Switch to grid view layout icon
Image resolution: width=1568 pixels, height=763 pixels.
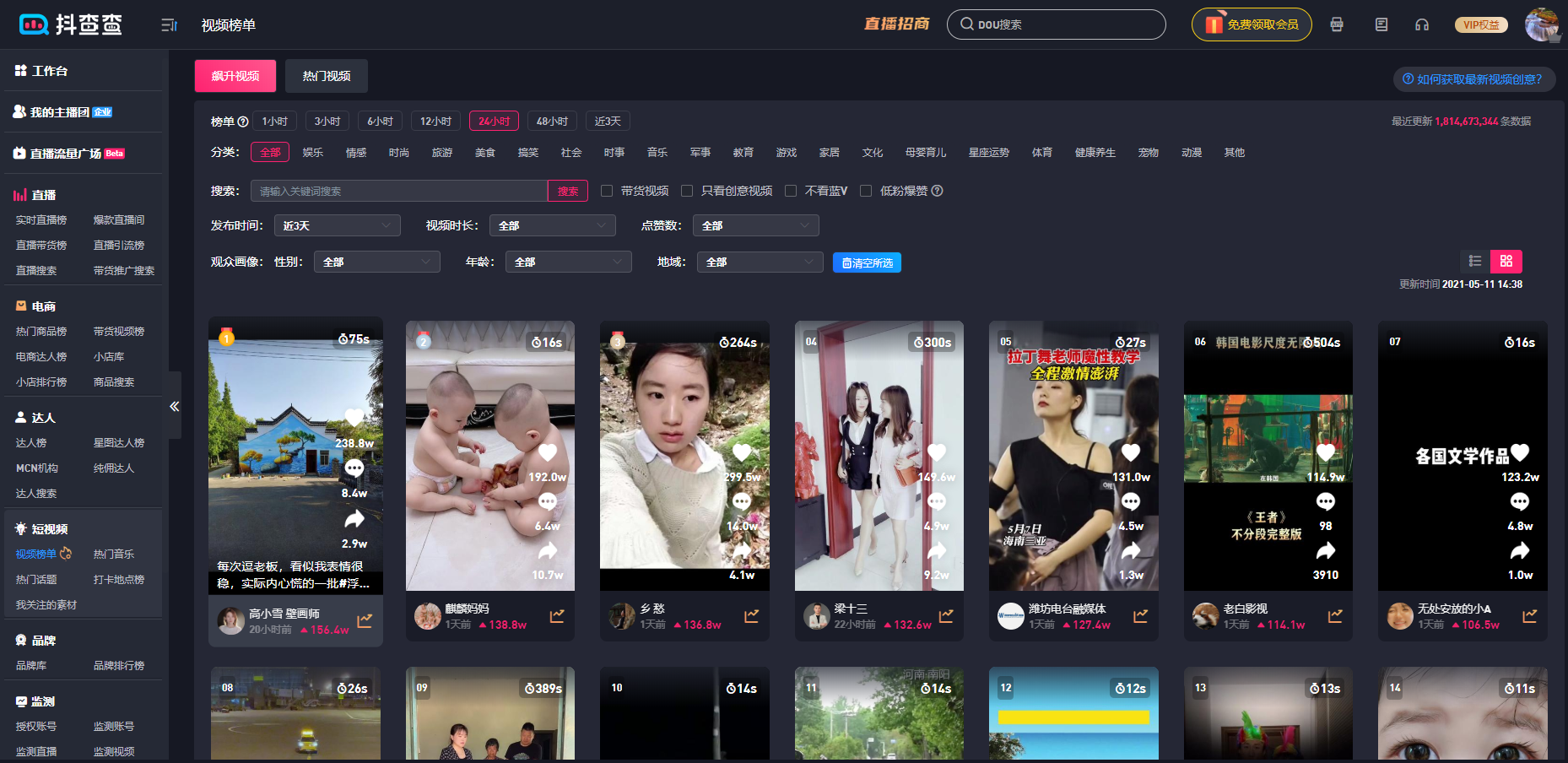pyautogui.click(x=1506, y=261)
